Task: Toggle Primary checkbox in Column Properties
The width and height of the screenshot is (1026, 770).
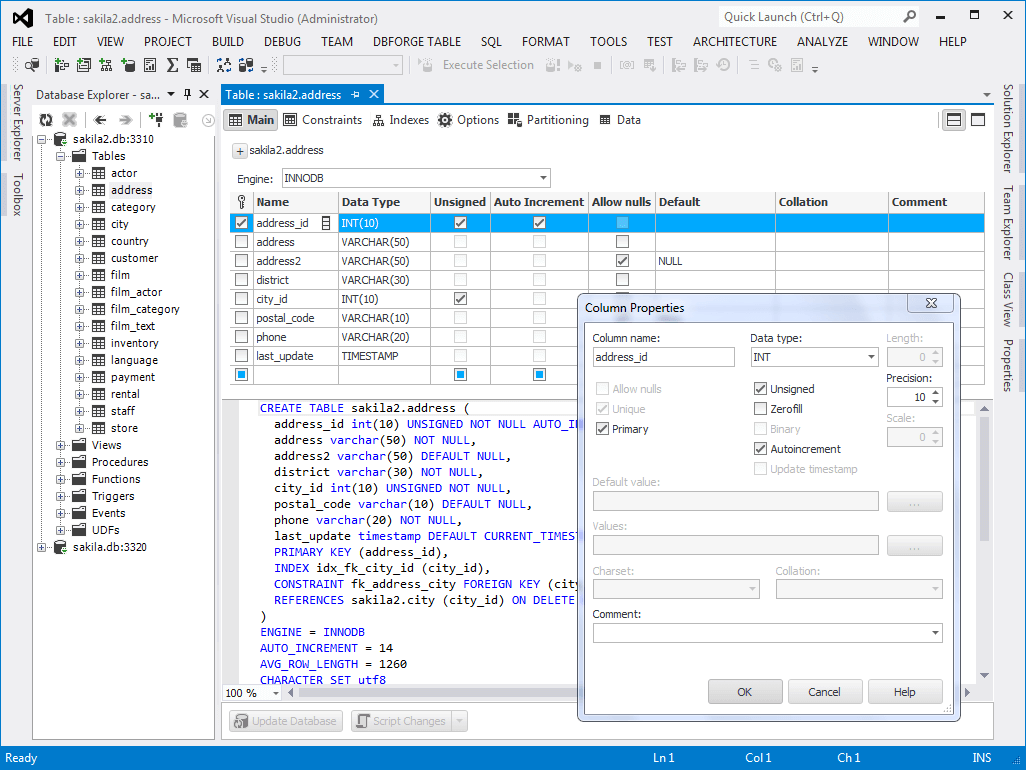Action: [x=603, y=429]
